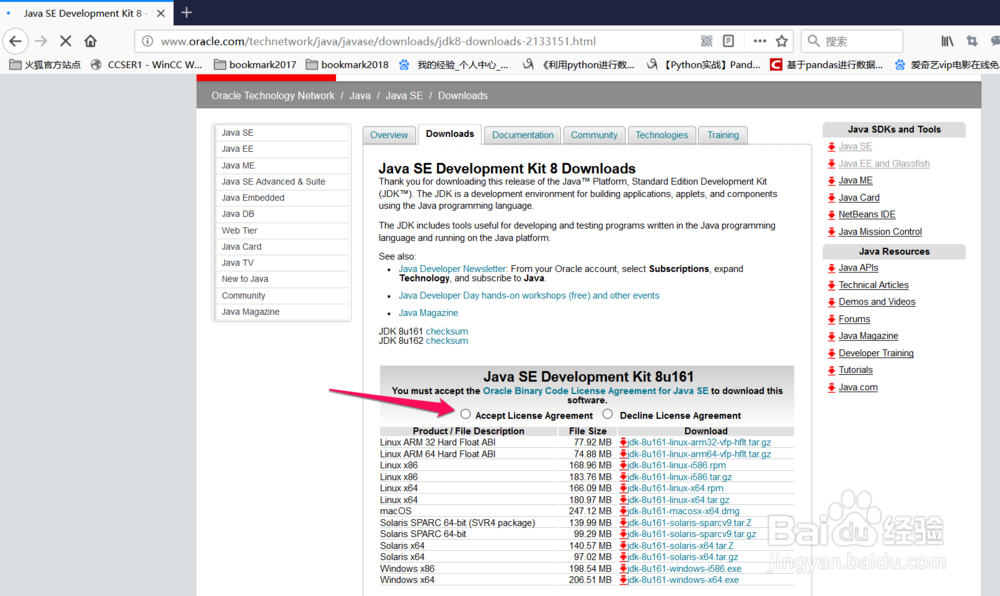1000x596 pixels.
Task: Select Decline License Agreement radio button
Action: coord(608,414)
